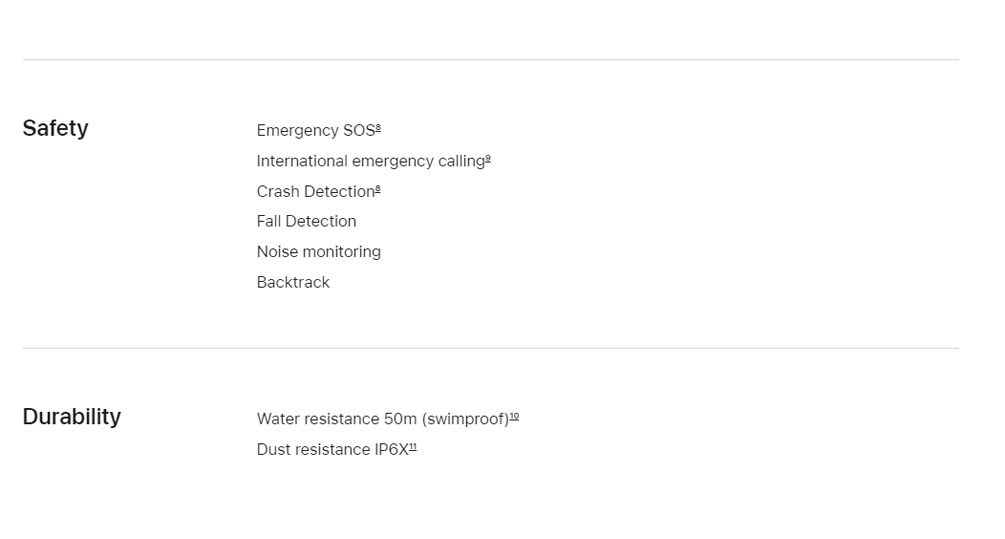Screen dimensions: 1005x539
Task: Open footnote 10 after Water resistance
Action: pyautogui.click(x=514, y=416)
